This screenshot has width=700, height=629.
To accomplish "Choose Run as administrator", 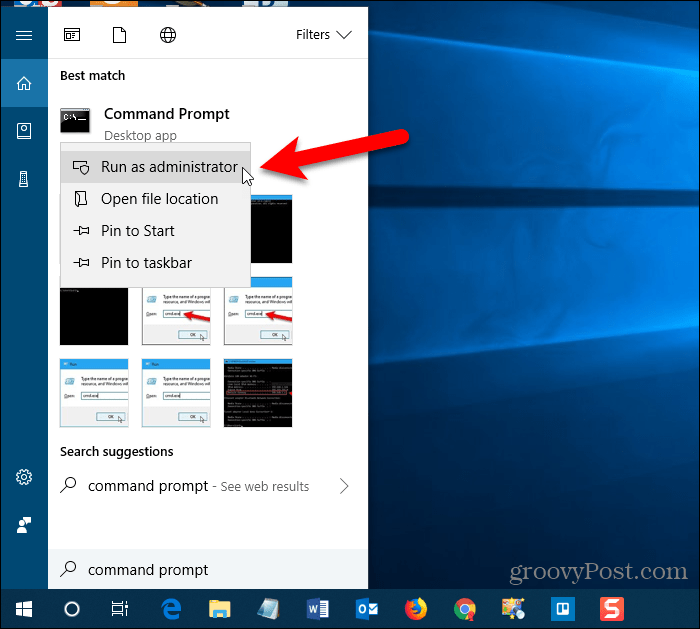I will point(155,167).
